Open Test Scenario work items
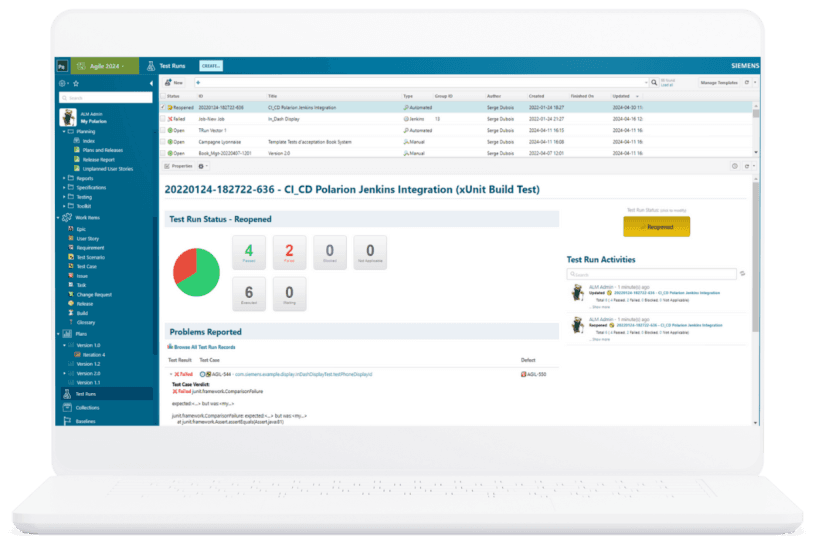Image resolution: width=815 pixels, height=543 pixels. click(x=86, y=257)
